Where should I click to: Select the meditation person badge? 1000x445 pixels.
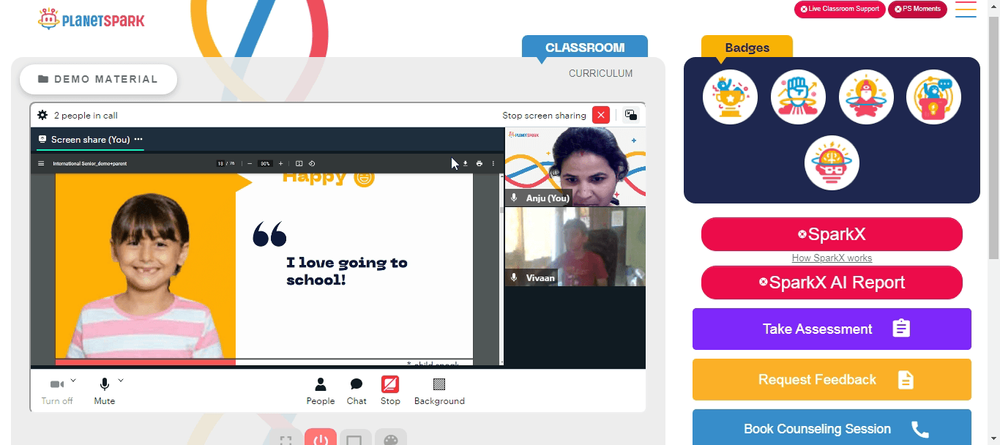pos(866,97)
